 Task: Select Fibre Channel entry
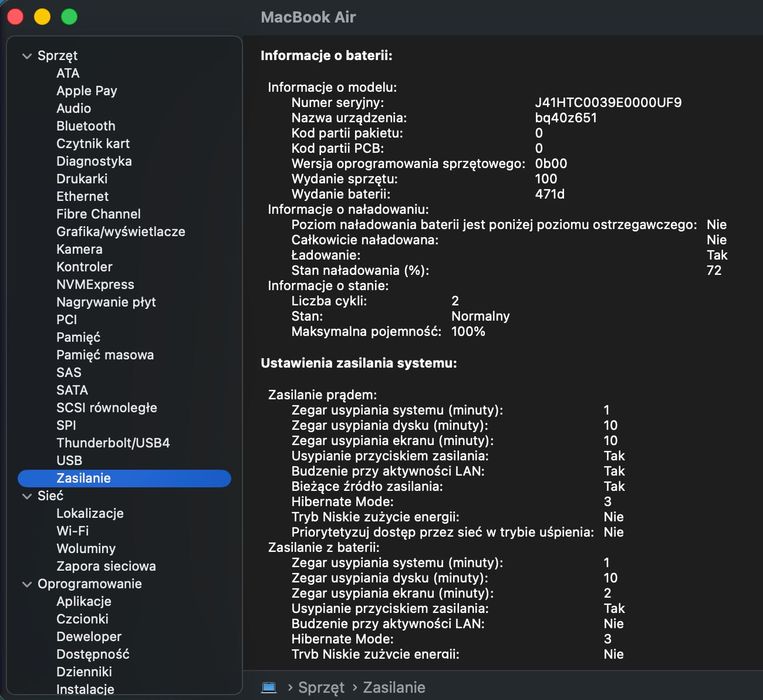click(98, 214)
